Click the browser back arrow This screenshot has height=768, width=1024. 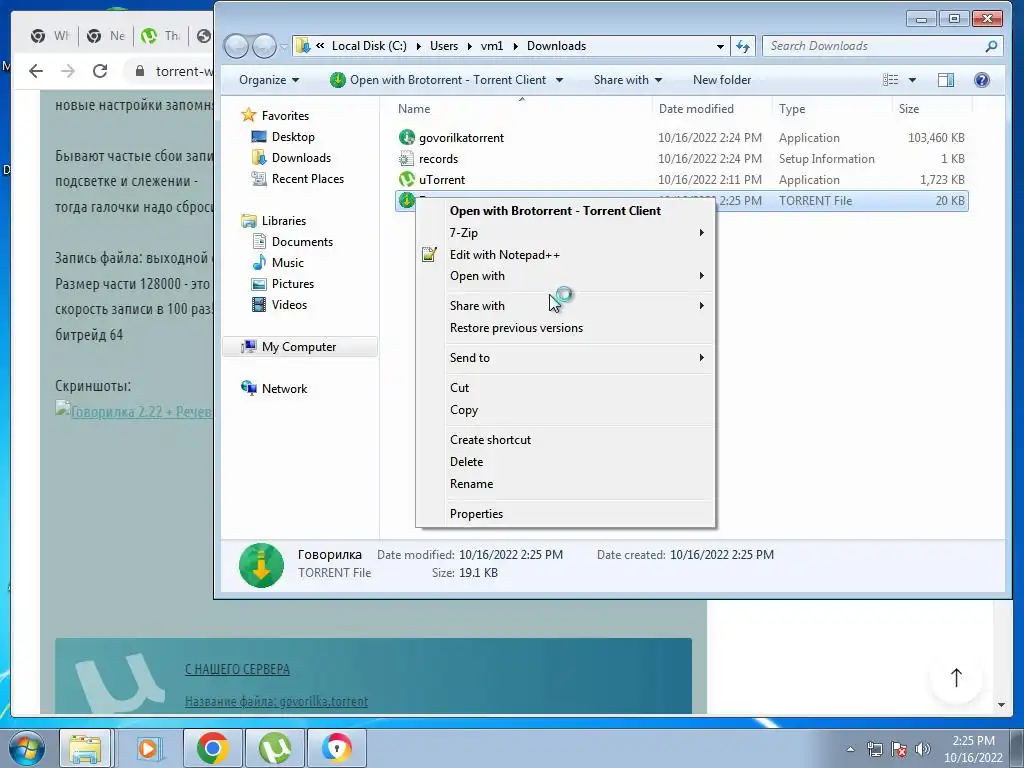point(36,71)
